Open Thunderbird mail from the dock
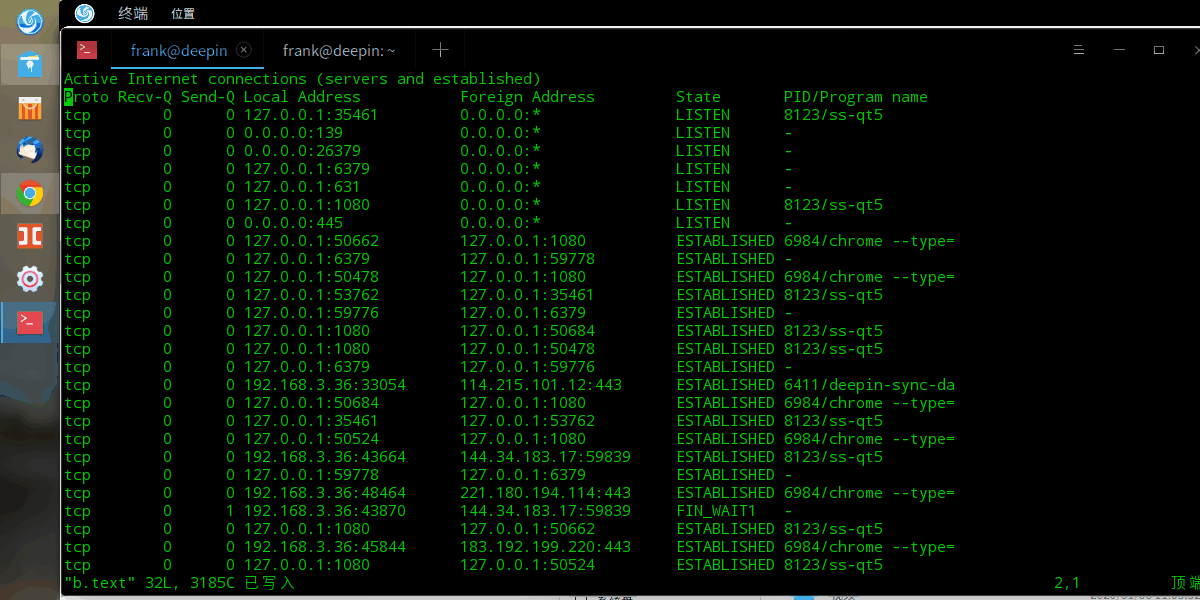 point(30,150)
